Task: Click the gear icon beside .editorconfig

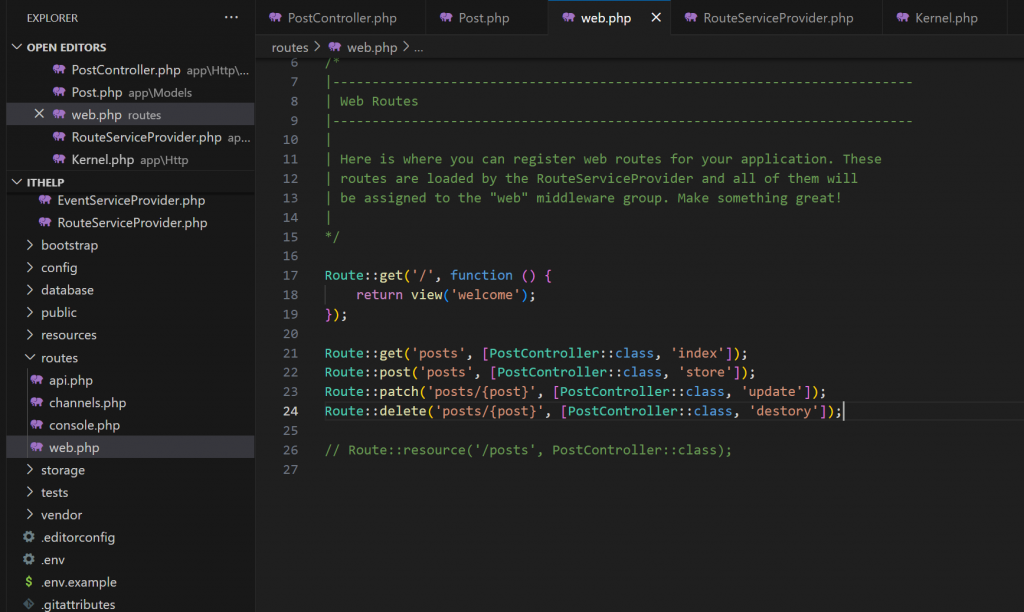Action: pyautogui.click(x=29, y=537)
